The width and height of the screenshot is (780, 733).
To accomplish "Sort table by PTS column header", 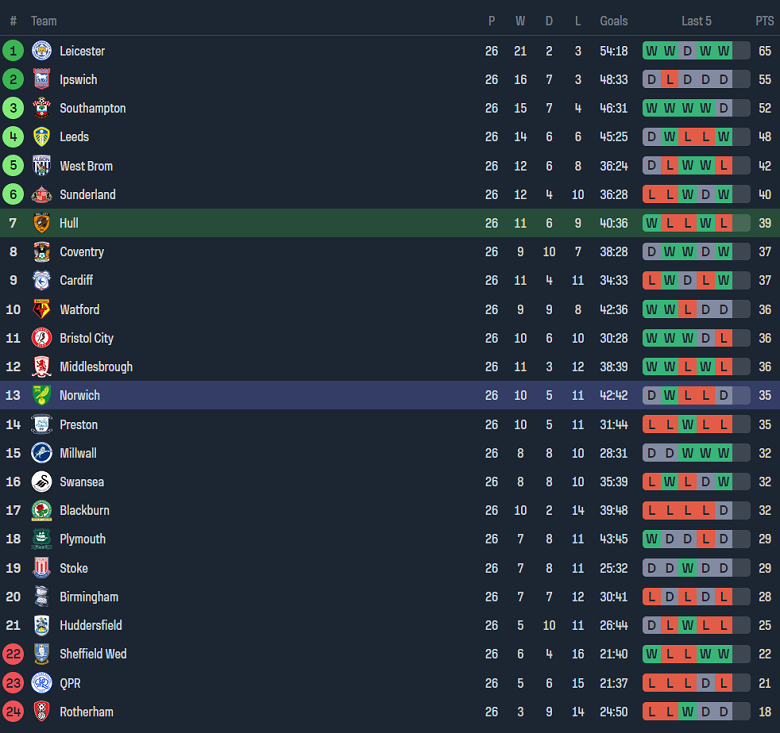I will pos(764,21).
